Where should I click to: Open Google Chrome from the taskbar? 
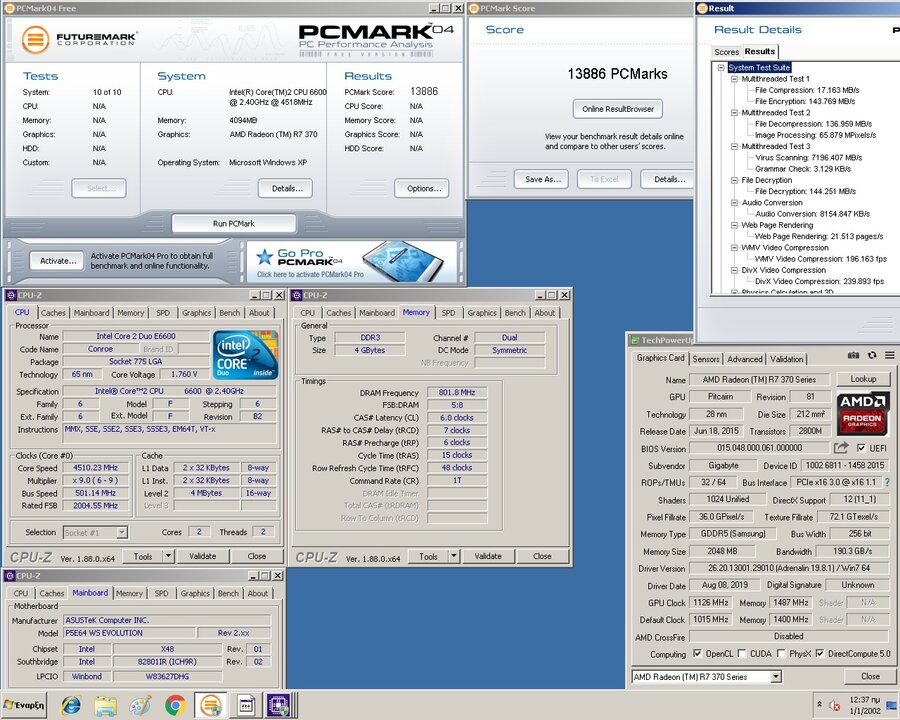pyautogui.click(x=176, y=705)
